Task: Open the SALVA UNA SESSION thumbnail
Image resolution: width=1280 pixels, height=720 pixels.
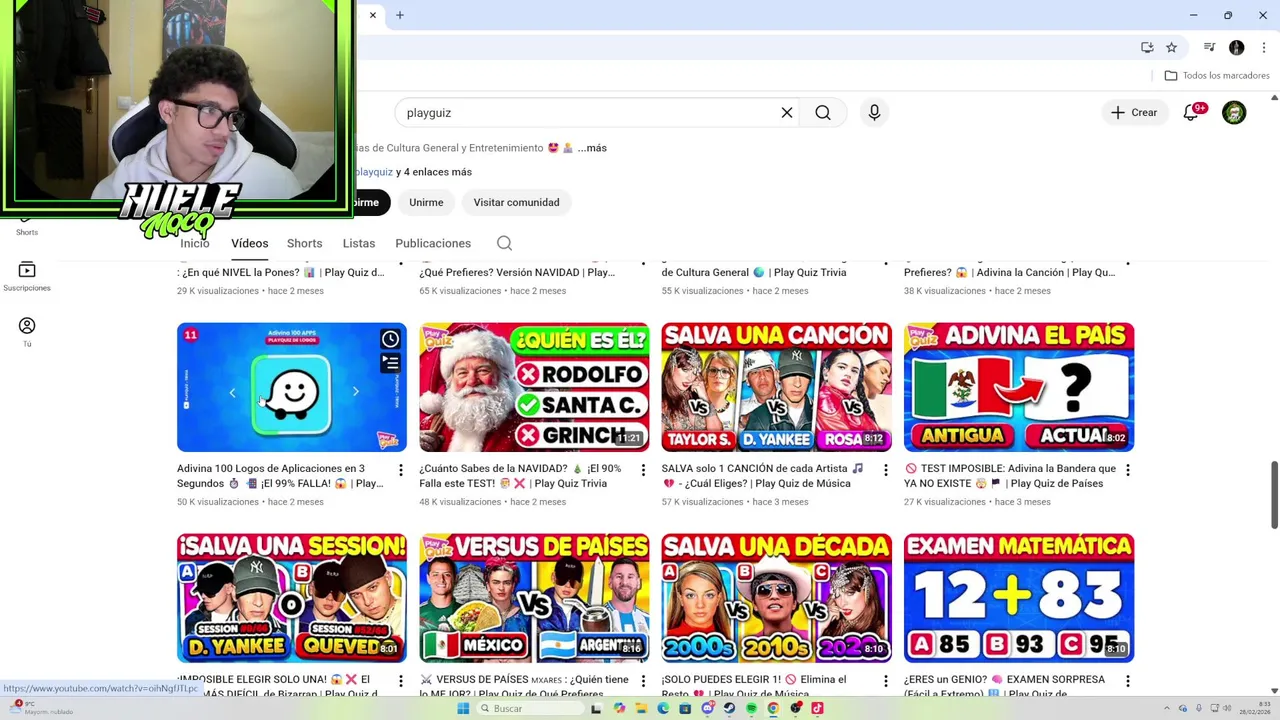Action: coord(292,598)
